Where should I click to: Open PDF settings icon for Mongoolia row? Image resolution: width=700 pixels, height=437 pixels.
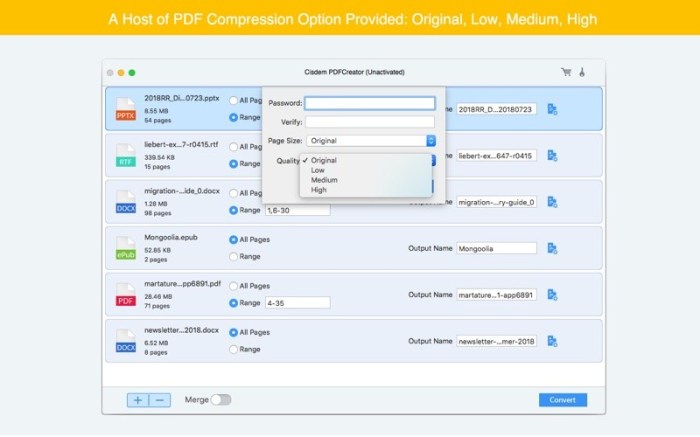552,249
